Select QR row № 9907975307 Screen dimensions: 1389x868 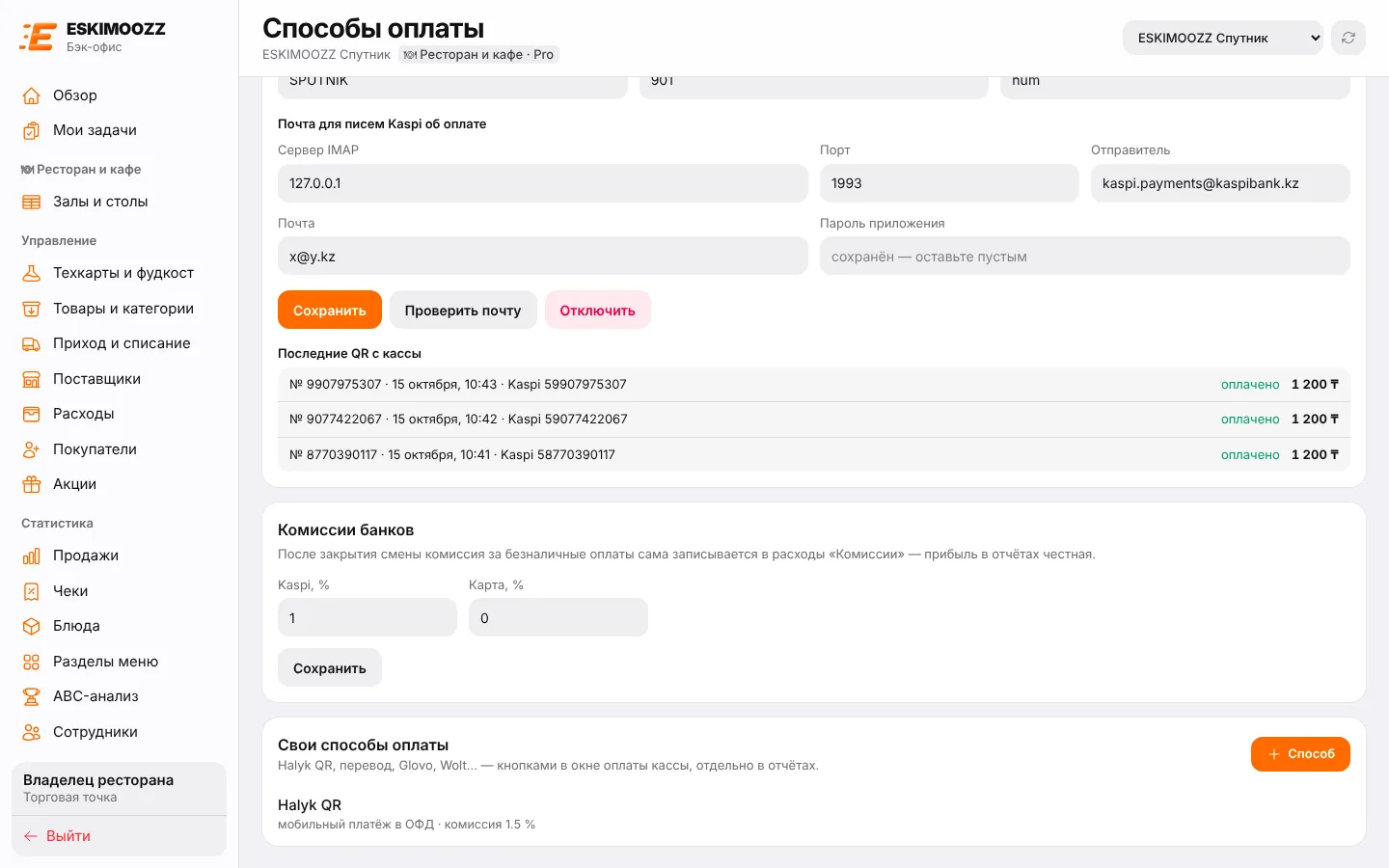pos(814,384)
